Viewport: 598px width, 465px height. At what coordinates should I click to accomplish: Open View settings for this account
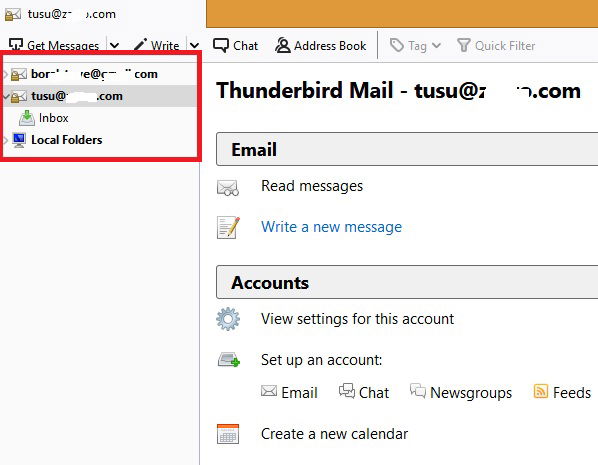click(357, 319)
